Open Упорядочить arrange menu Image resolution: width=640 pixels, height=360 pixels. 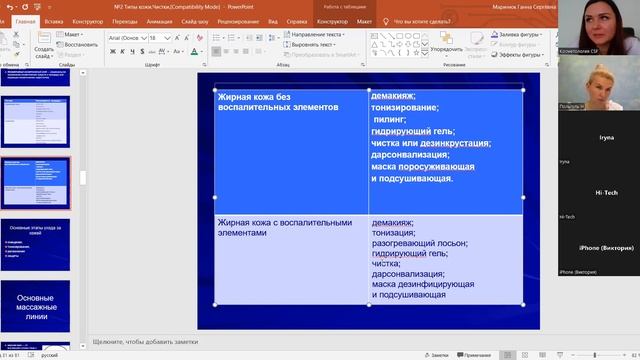click(446, 44)
